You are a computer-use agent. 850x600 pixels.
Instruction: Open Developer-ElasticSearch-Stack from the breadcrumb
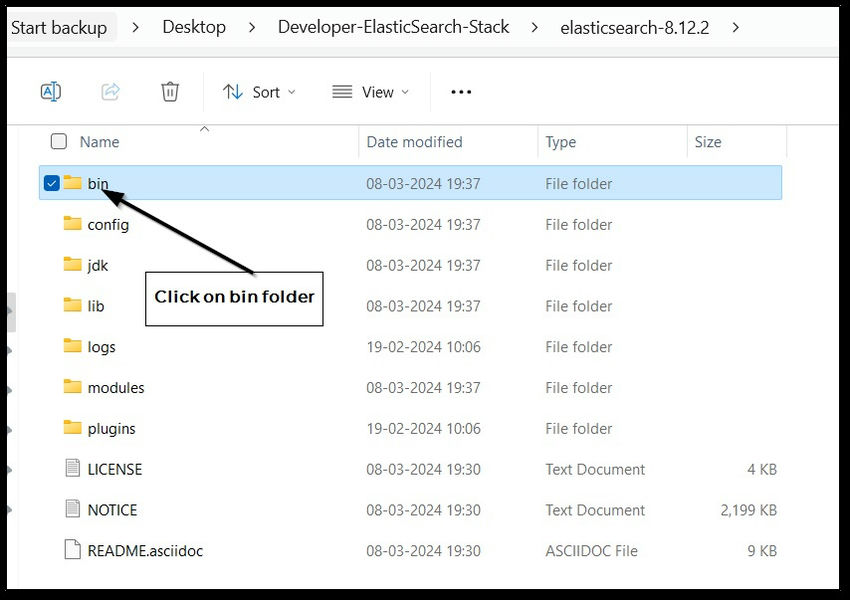(x=393, y=27)
